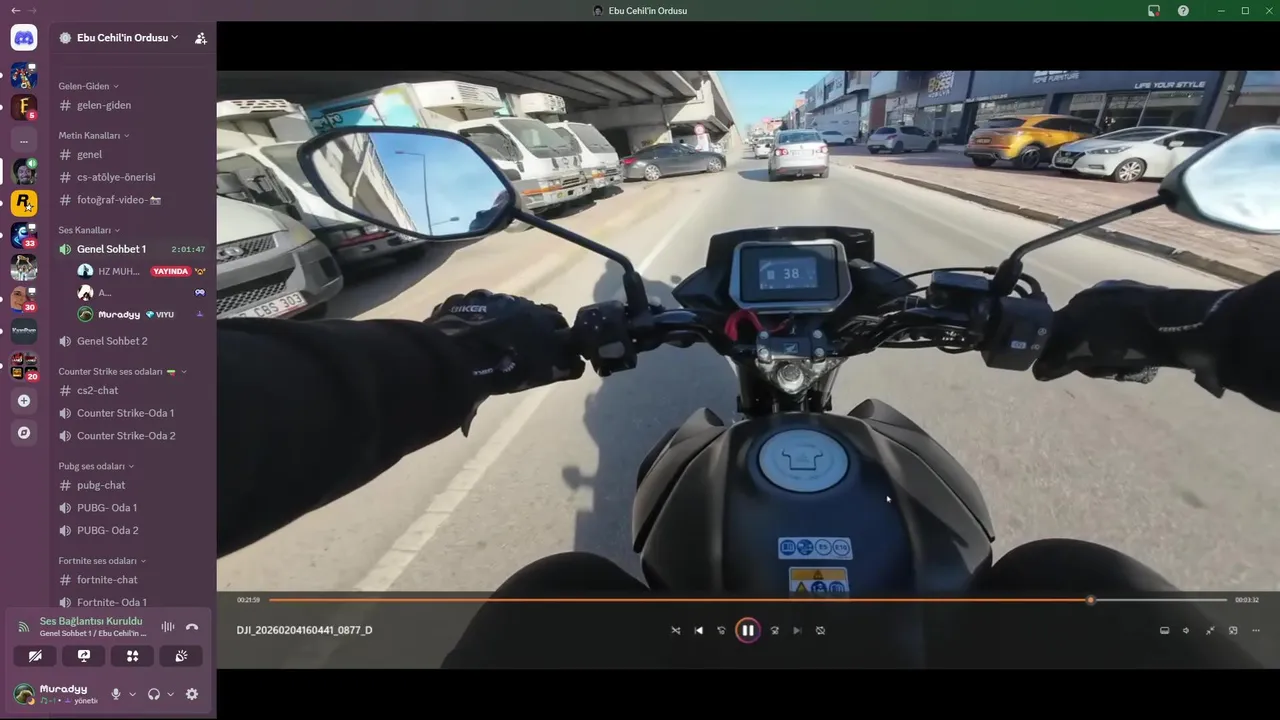Click the cast to device icon

[1233, 630]
